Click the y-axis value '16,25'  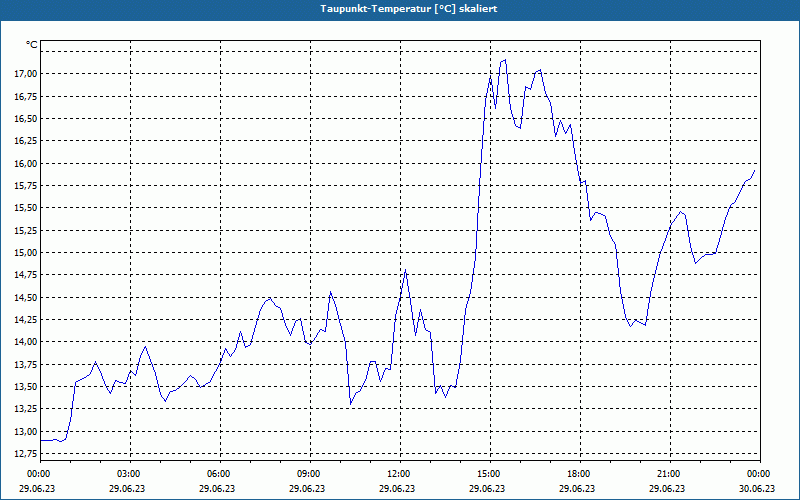click(25, 141)
